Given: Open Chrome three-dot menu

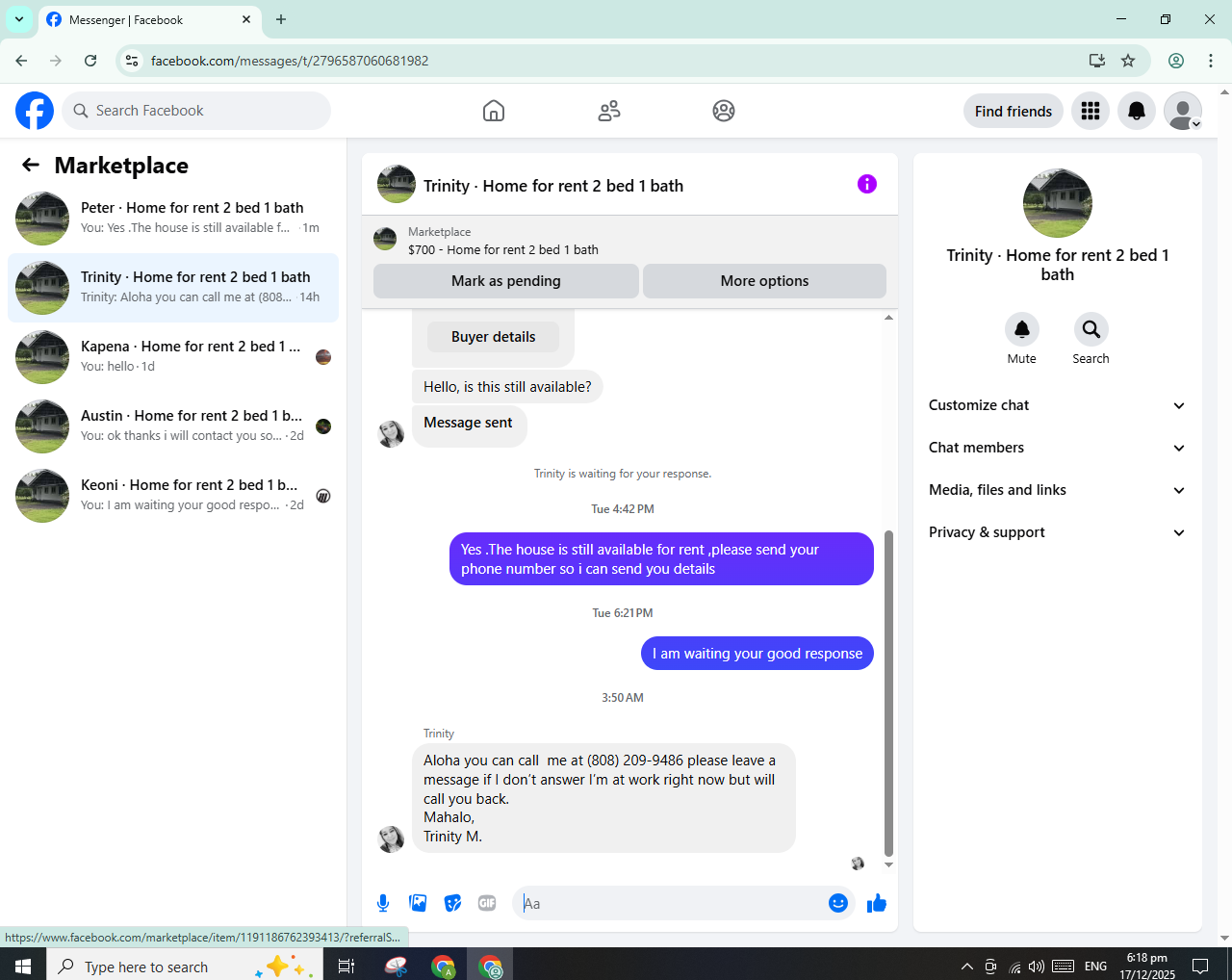Looking at the screenshot, I should (x=1211, y=61).
